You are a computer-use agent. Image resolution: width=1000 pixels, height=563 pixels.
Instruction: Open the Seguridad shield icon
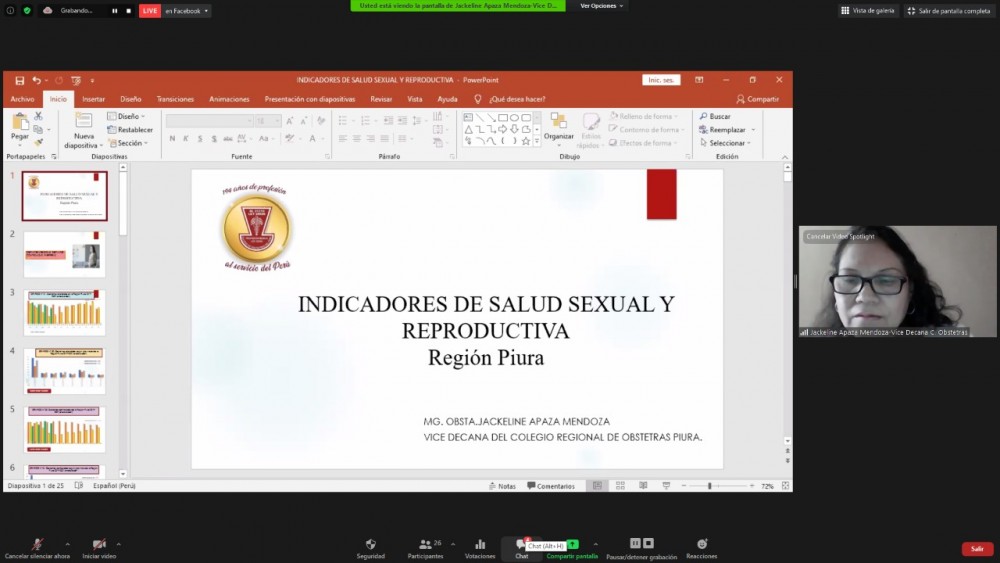(370, 545)
